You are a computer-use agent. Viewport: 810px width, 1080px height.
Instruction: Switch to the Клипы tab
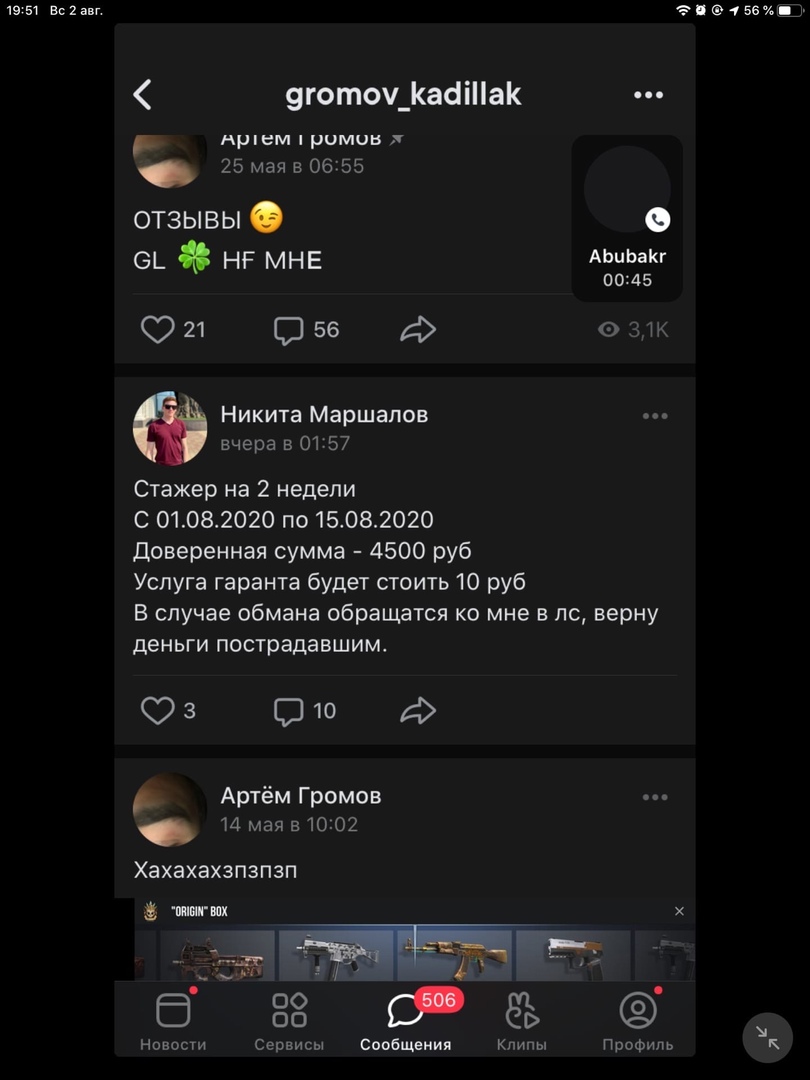(521, 1020)
